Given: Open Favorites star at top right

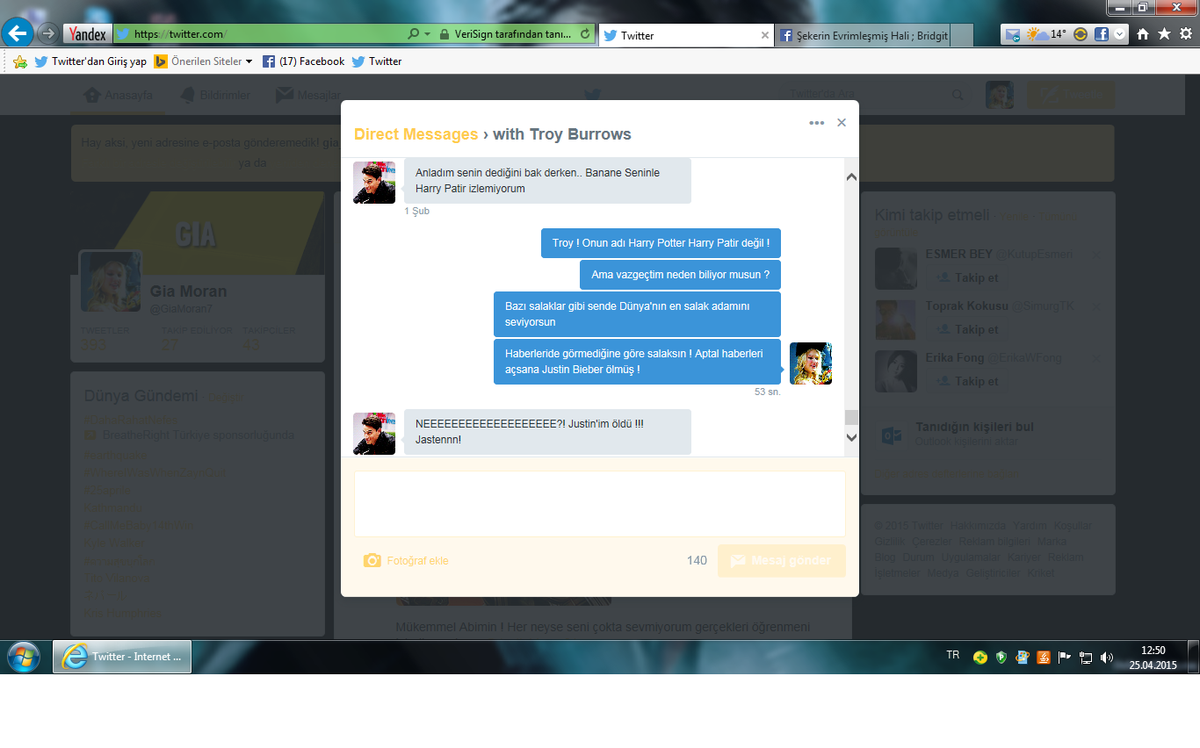Looking at the screenshot, I should point(1164,34).
